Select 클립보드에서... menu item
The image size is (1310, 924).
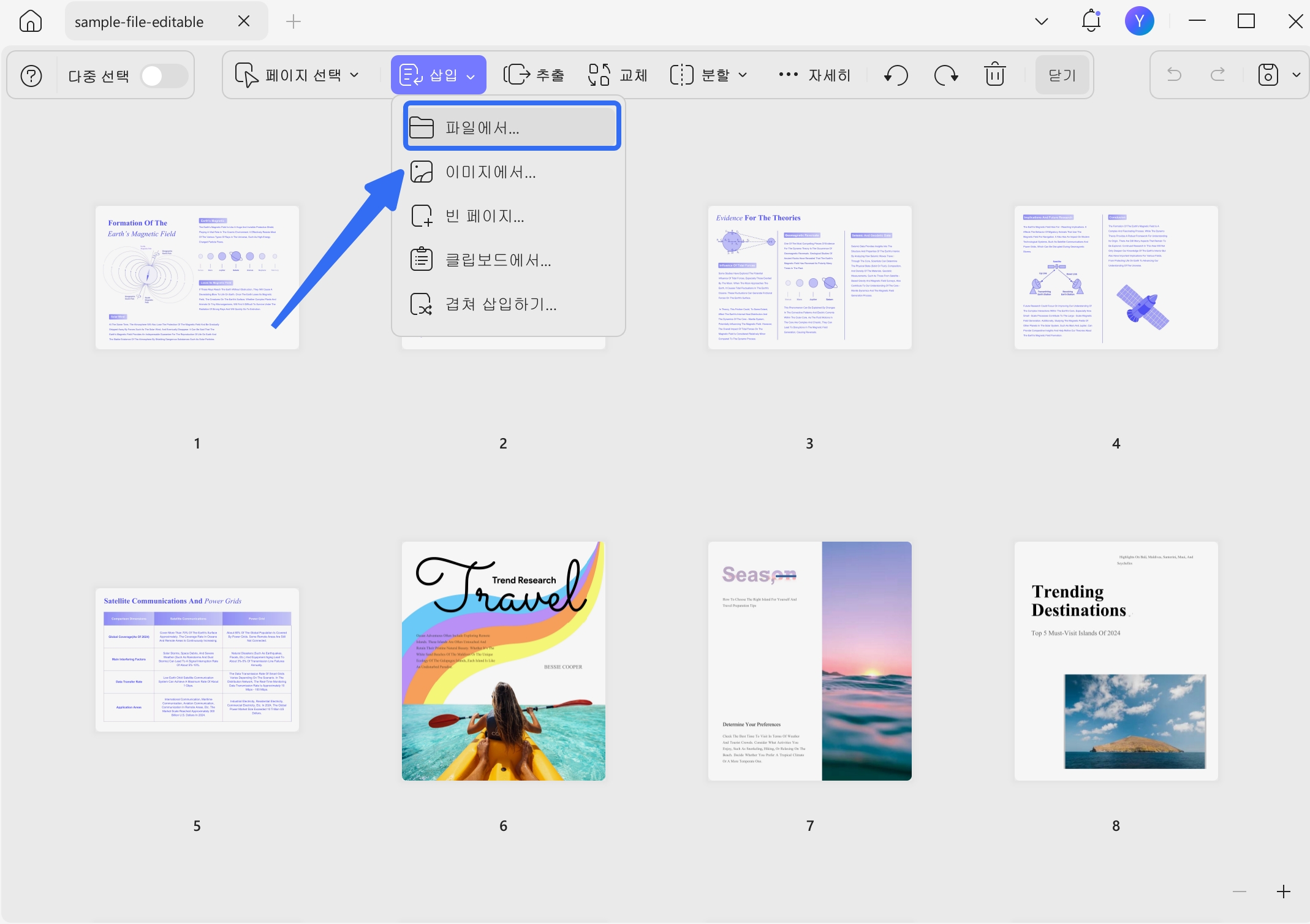click(509, 260)
